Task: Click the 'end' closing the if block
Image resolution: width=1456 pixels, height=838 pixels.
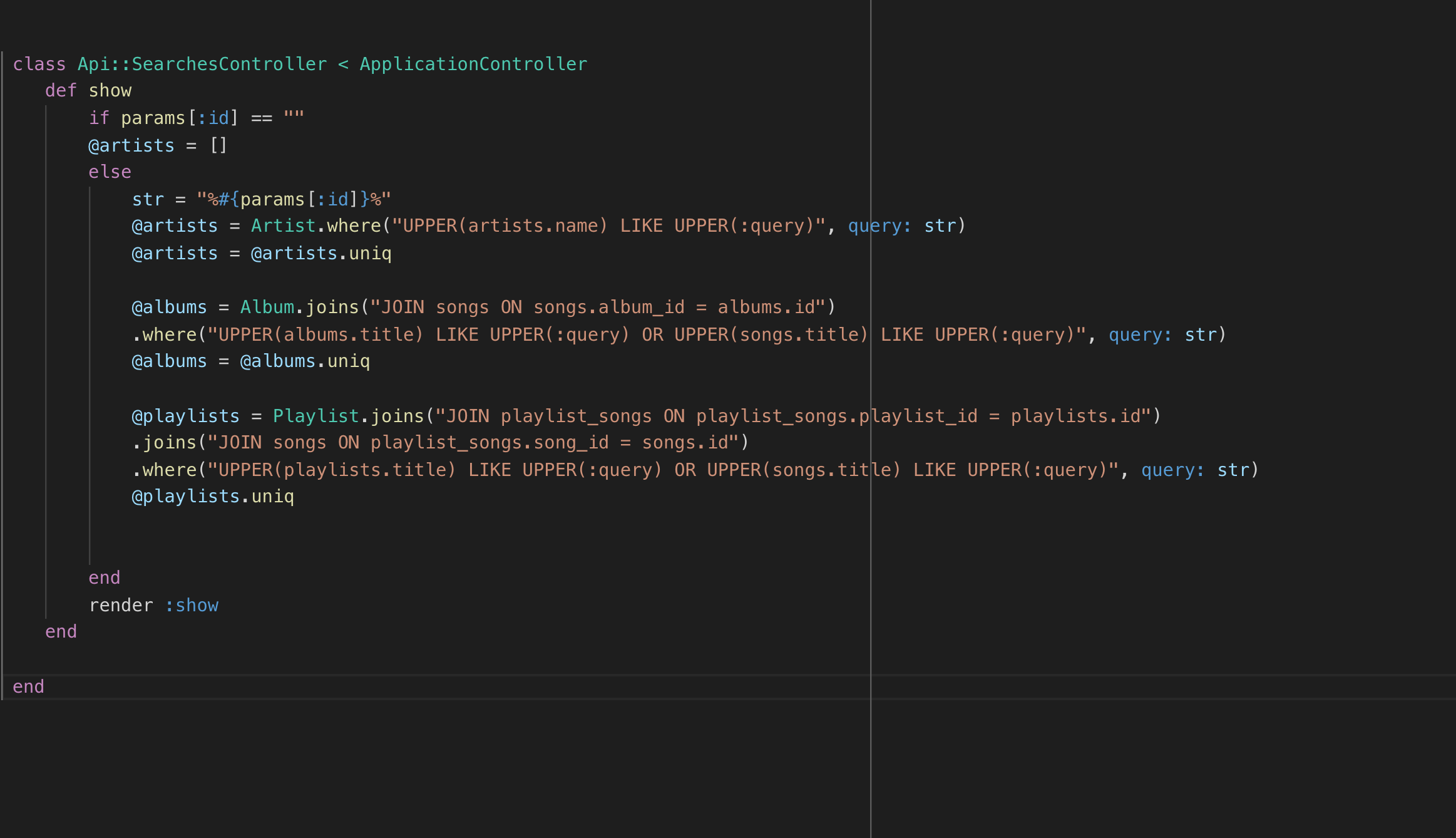Action: tap(105, 578)
